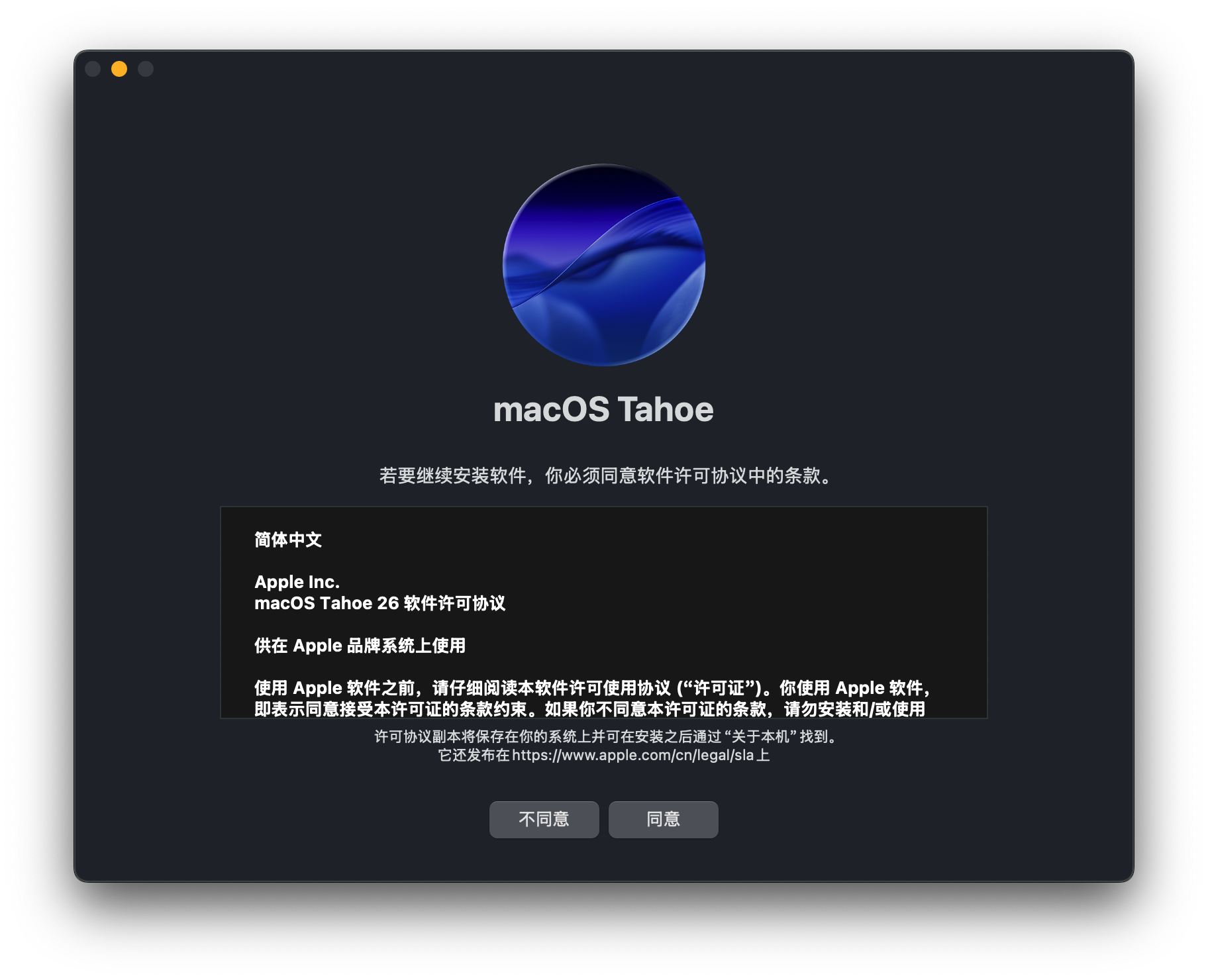Open the apple.com/cn/legal/sla URL
The height and width of the screenshot is (980, 1208).
[632, 756]
